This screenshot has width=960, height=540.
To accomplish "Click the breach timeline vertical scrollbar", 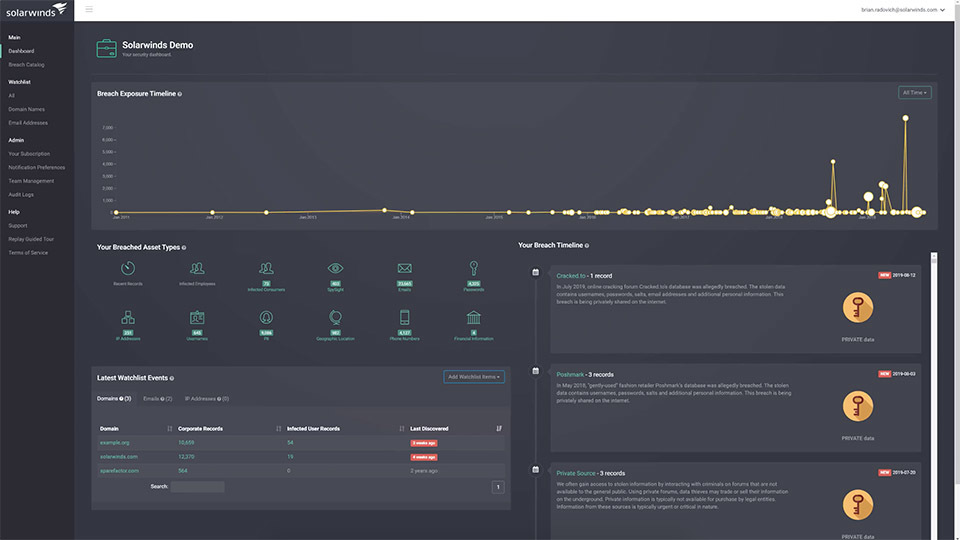I will (x=934, y=395).
